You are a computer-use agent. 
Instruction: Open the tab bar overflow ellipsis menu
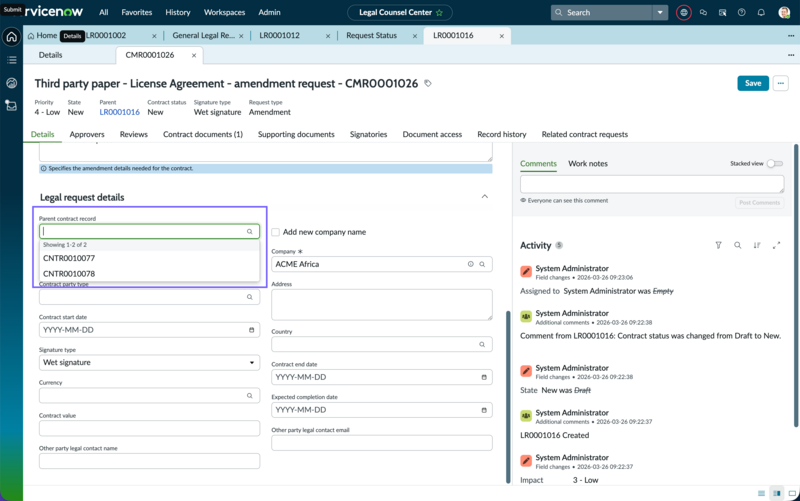791,36
